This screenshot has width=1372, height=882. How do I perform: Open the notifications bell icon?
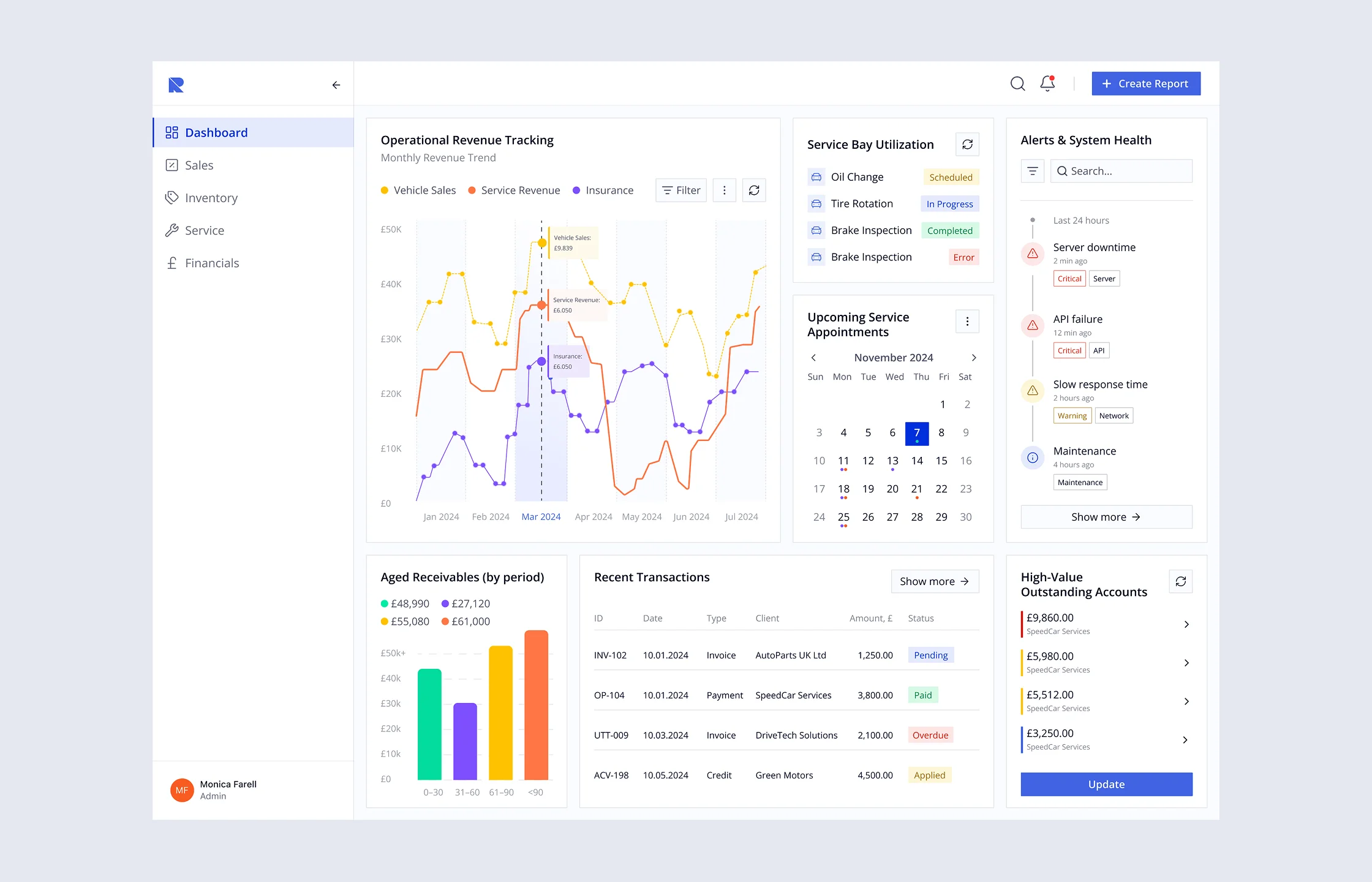[x=1047, y=83]
